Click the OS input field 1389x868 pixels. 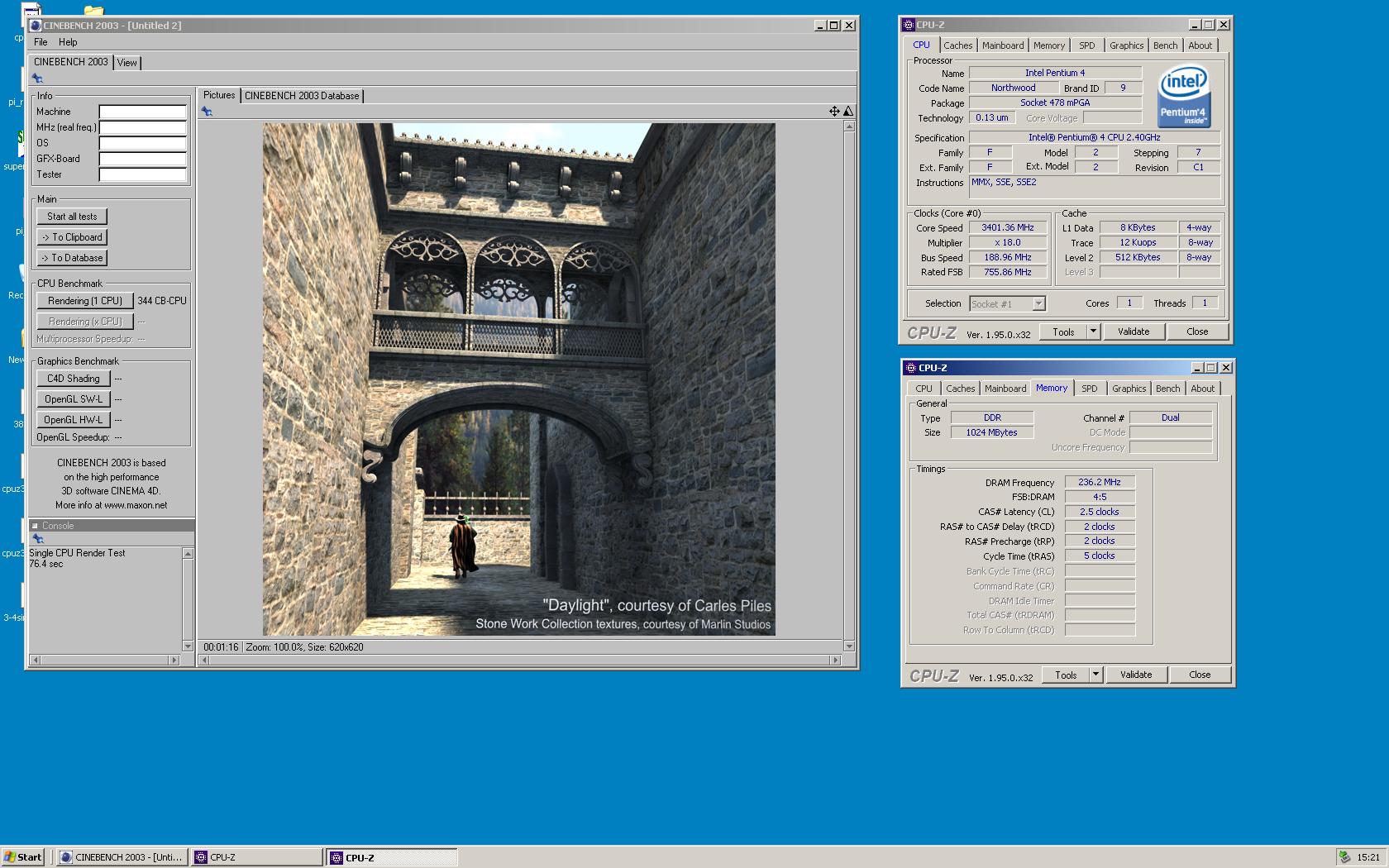click(143, 143)
